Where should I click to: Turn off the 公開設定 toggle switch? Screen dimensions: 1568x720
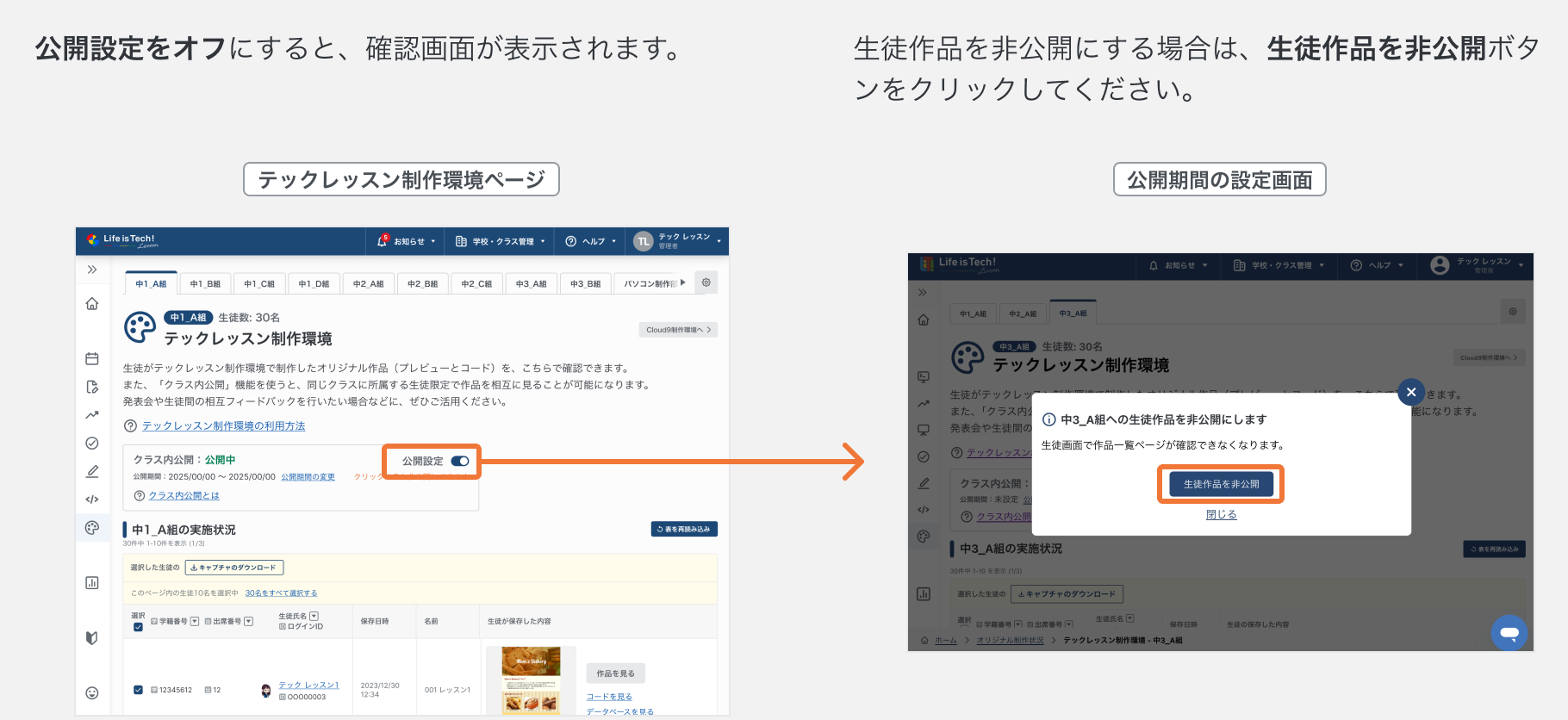(460, 462)
